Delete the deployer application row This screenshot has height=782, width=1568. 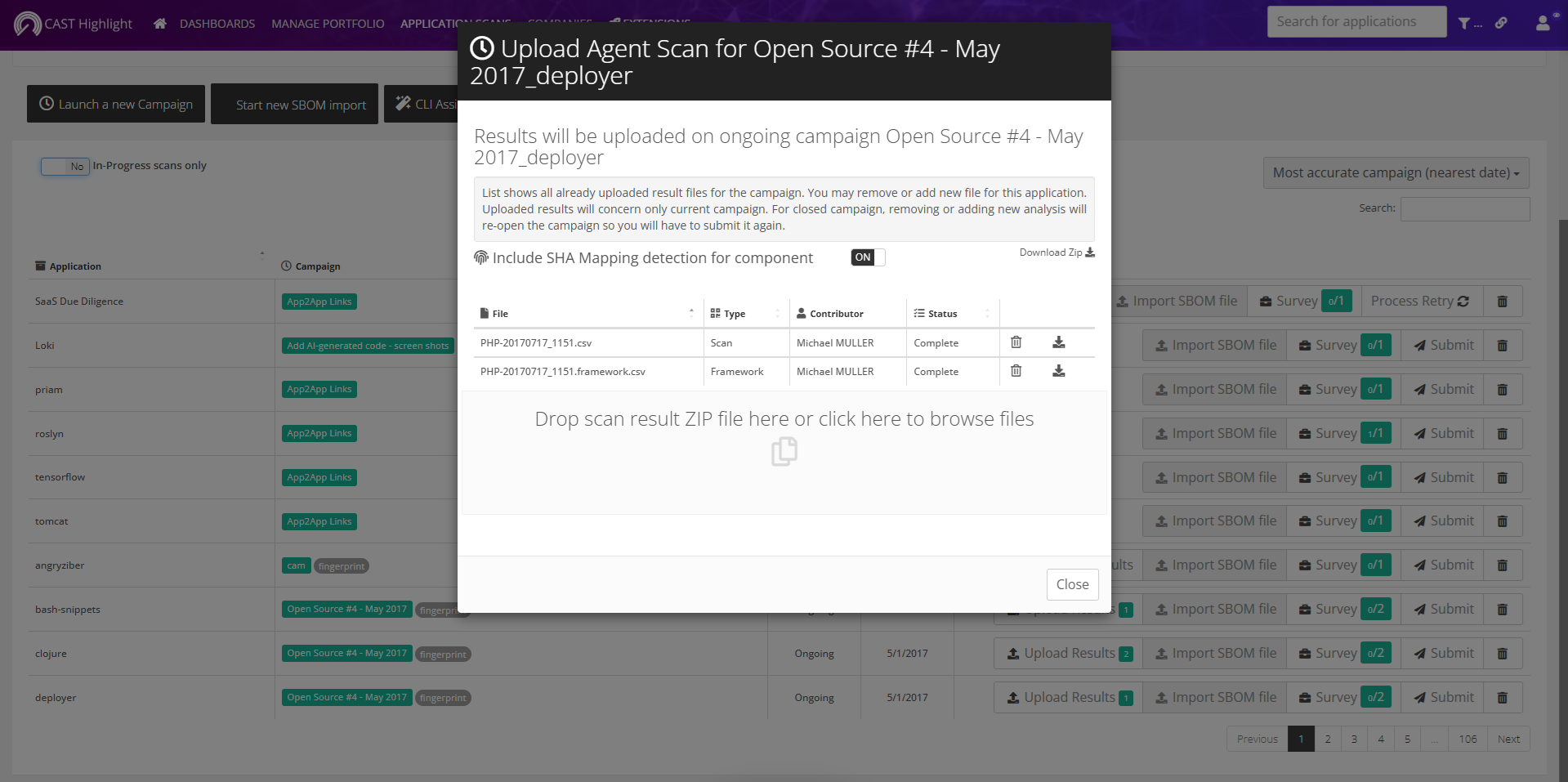(x=1502, y=697)
